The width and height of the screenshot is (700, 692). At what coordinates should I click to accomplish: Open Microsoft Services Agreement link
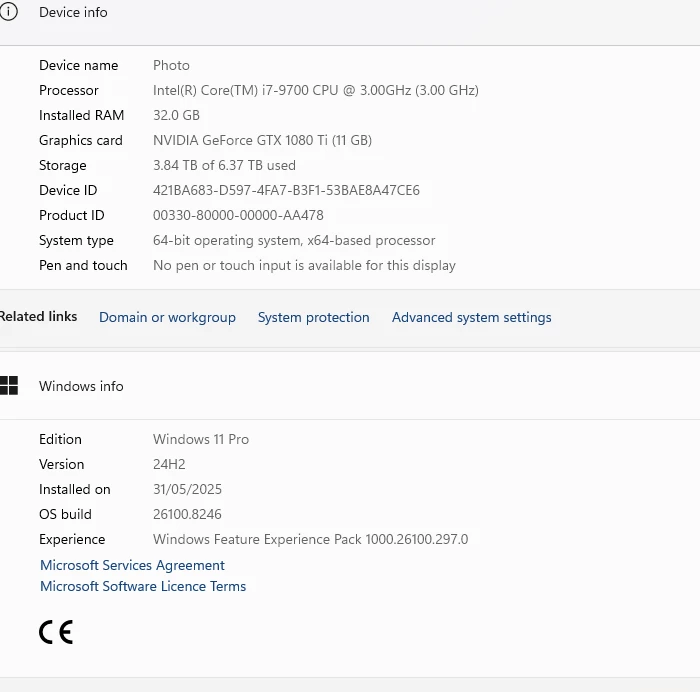click(133, 565)
